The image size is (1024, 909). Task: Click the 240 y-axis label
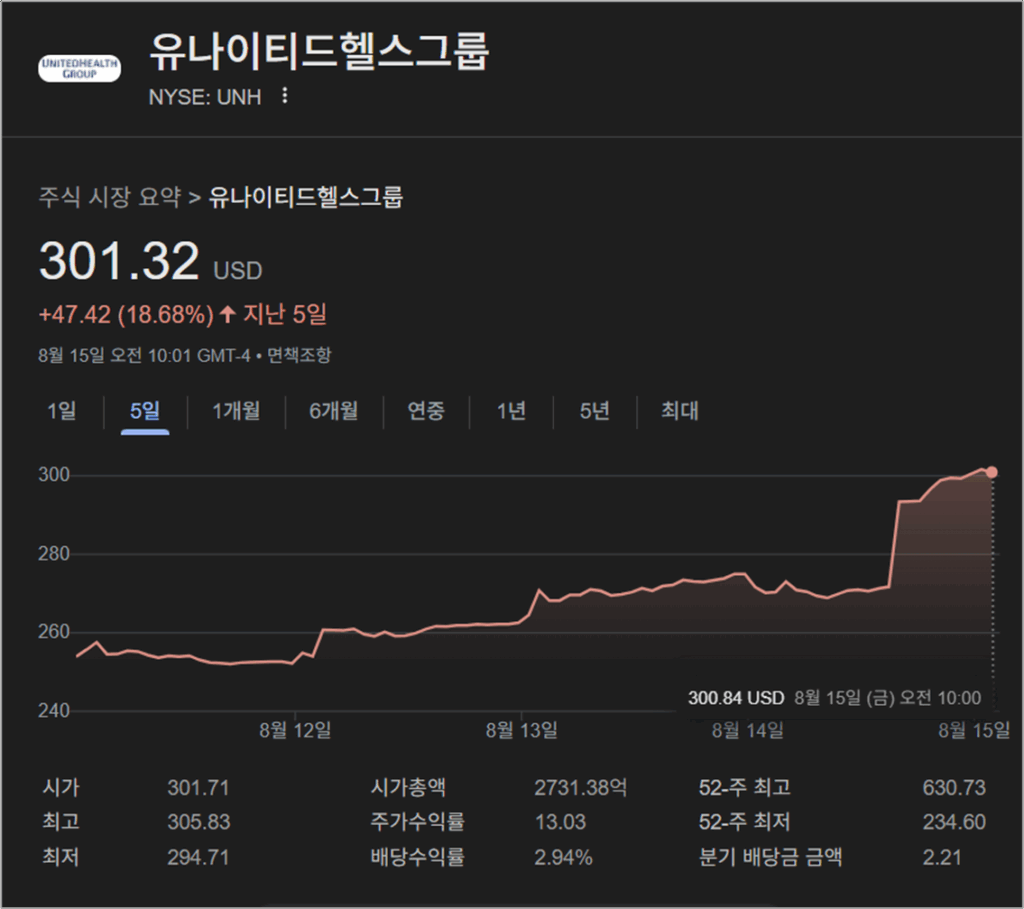point(54,710)
